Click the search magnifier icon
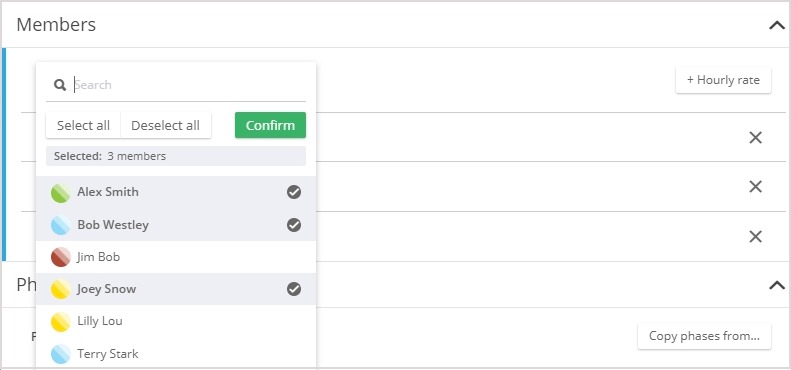 [60, 85]
